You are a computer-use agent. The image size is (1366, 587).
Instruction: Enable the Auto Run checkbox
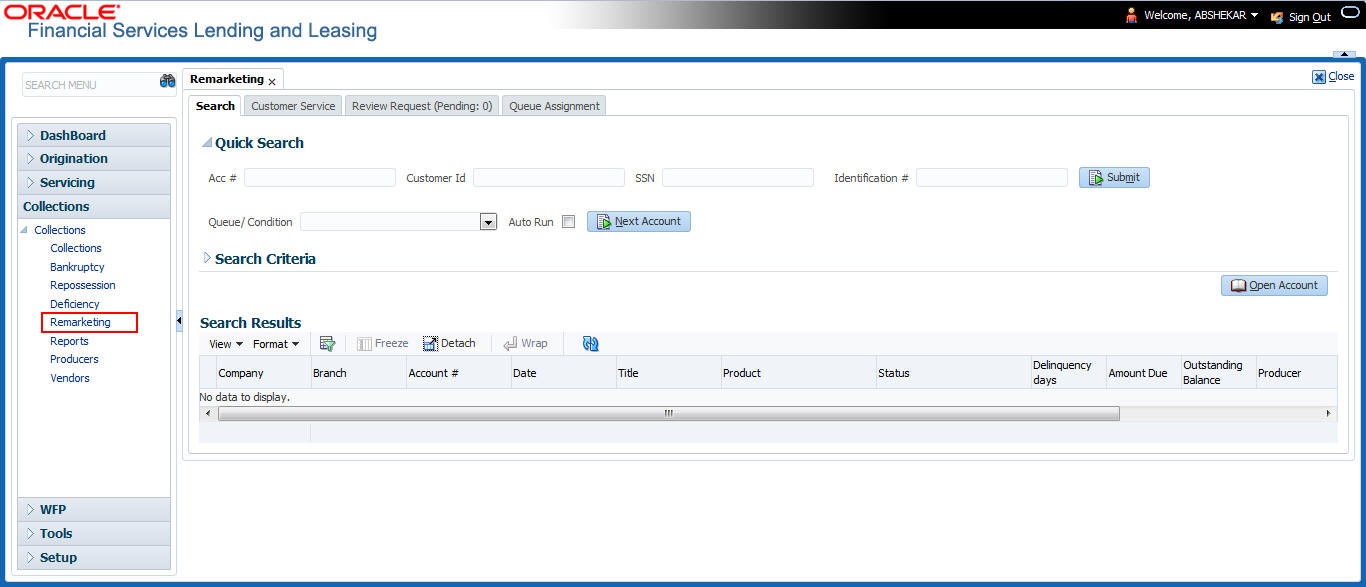coord(568,222)
